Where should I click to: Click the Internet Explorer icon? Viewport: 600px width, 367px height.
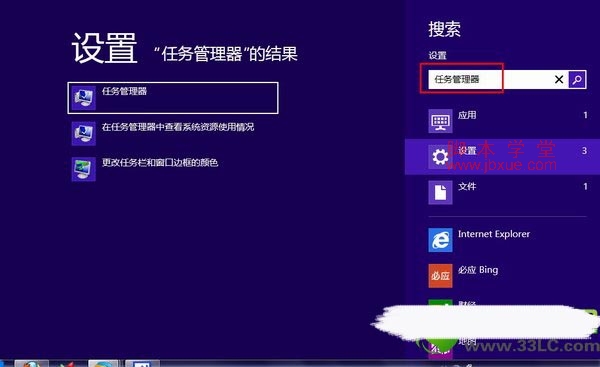point(440,240)
